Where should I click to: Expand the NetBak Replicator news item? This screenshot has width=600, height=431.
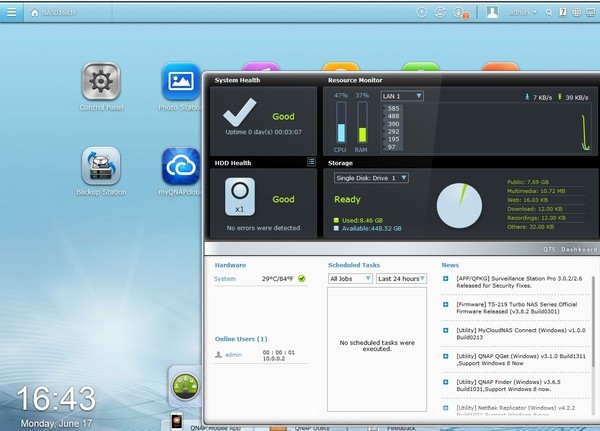(x=445, y=408)
